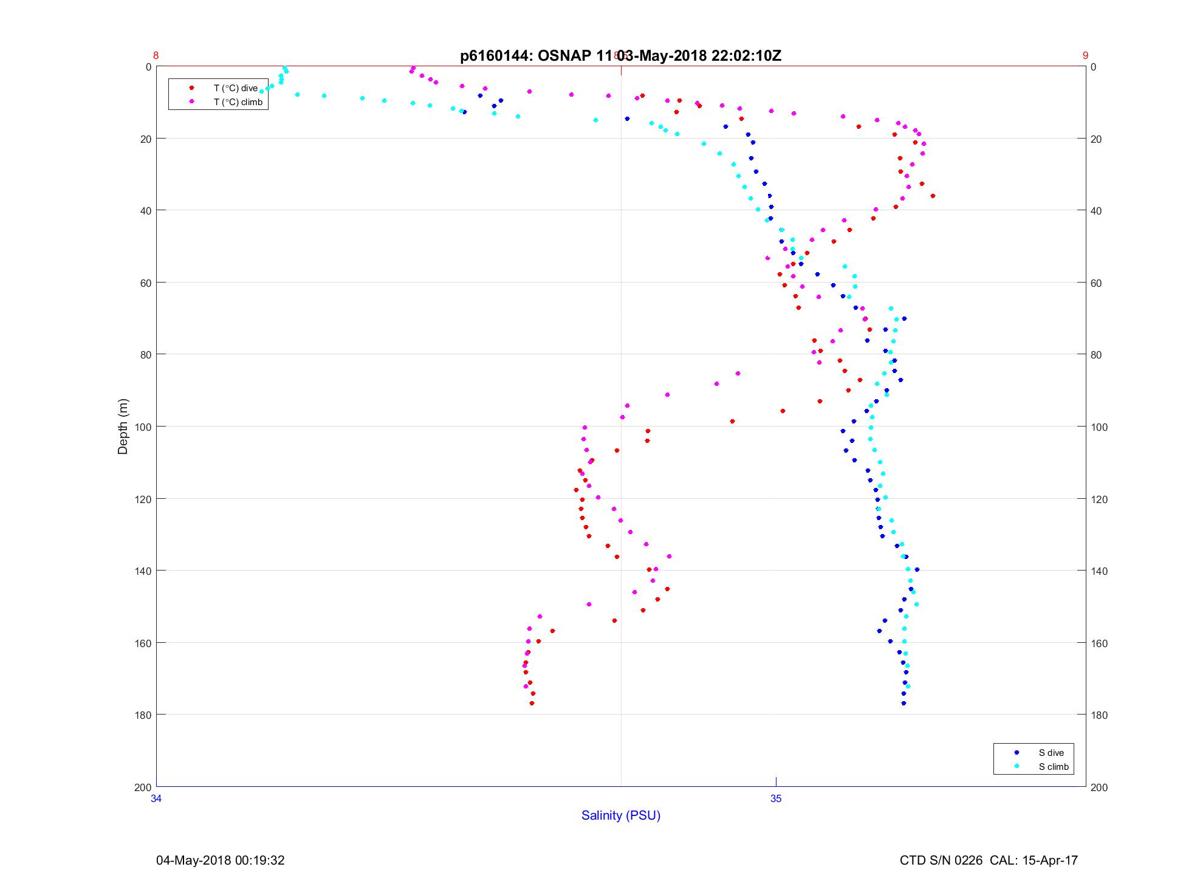This screenshot has width=1200, height=885.
Task: Click the 'S climb' legend entry
Action: point(1053,766)
